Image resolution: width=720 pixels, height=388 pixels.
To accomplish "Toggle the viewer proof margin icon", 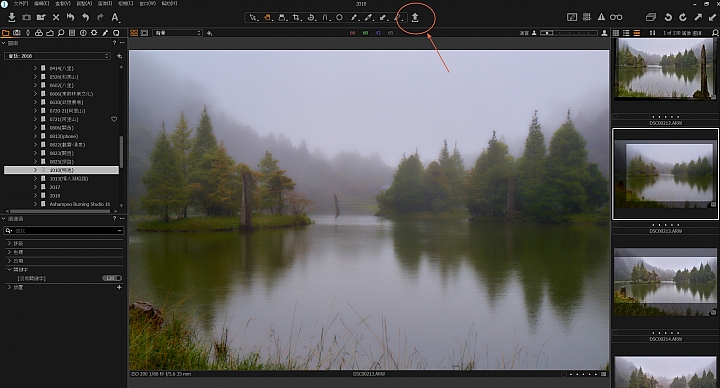I will 145,33.
